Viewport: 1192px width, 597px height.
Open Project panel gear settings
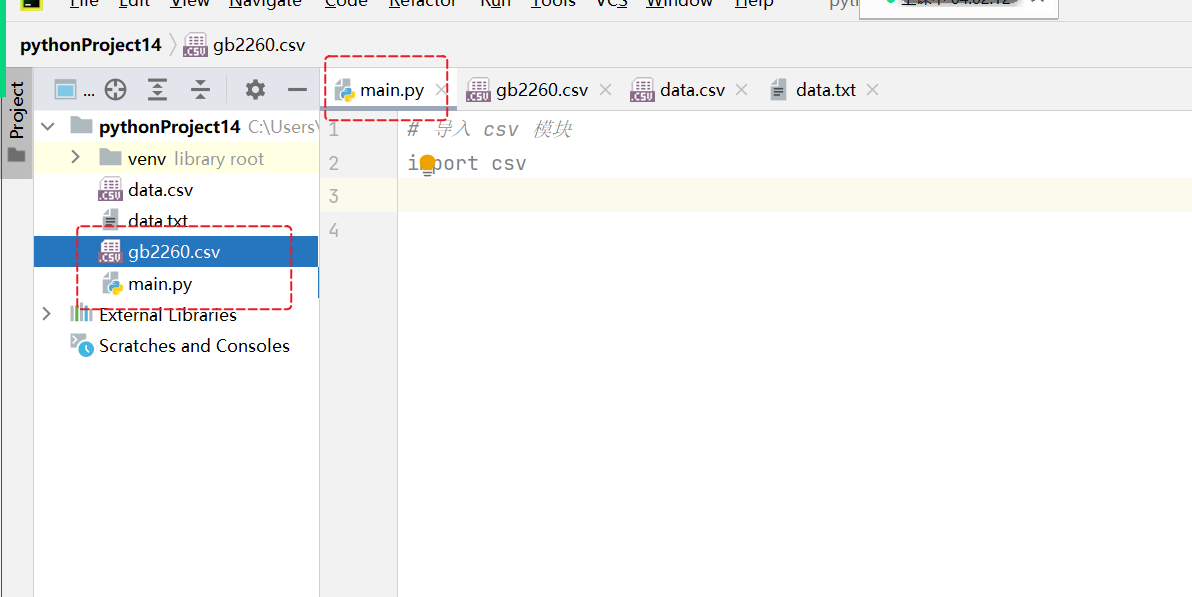point(255,90)
